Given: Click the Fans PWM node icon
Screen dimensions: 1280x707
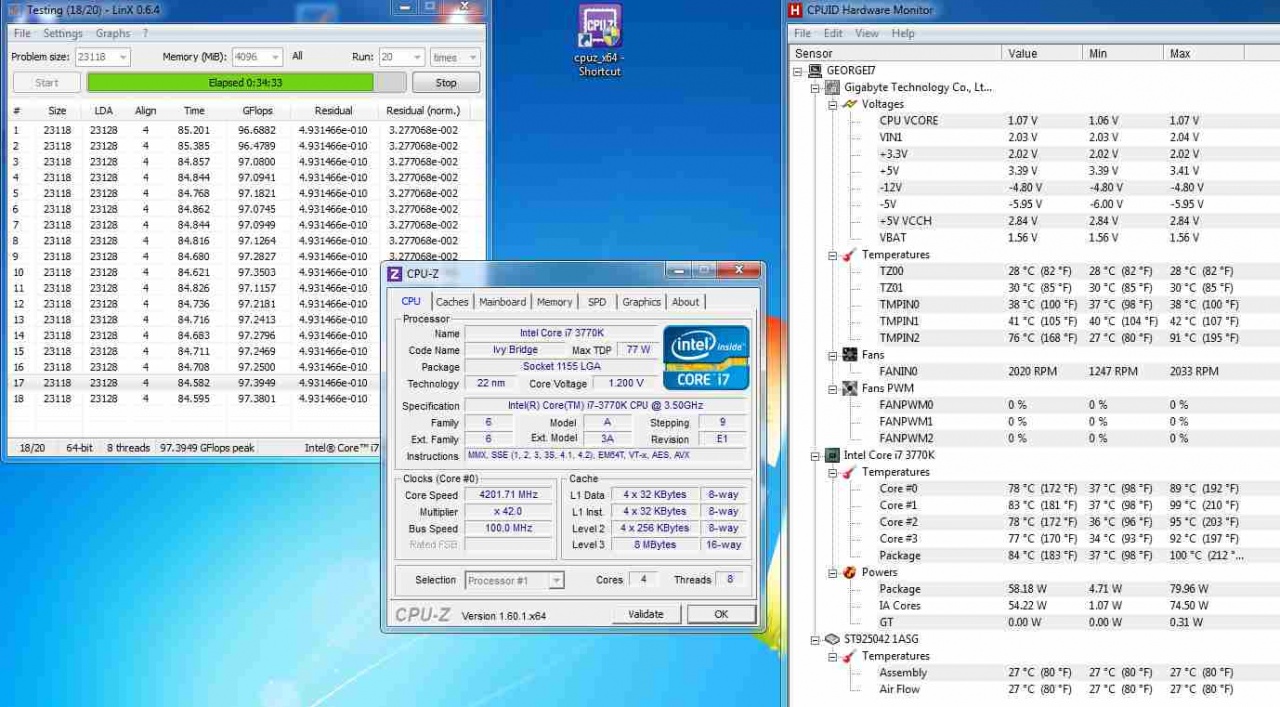Looking at the screenshot, I should 851,388.
